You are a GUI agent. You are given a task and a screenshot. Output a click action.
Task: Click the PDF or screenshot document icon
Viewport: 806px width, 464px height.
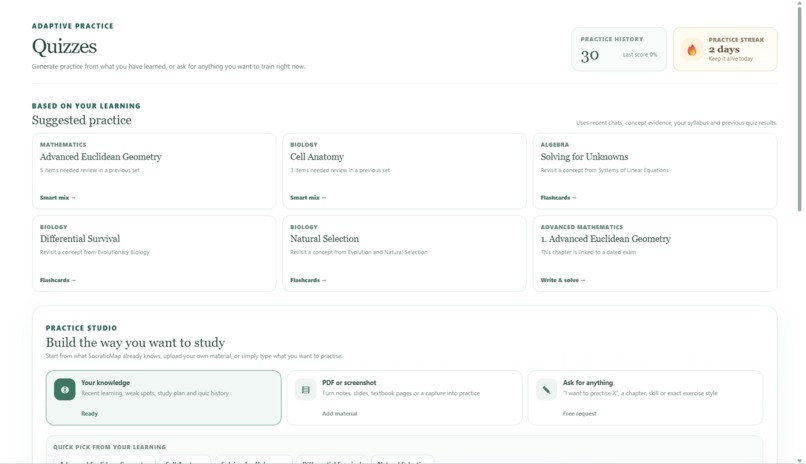pyautogui.click(x=305, y=389)
